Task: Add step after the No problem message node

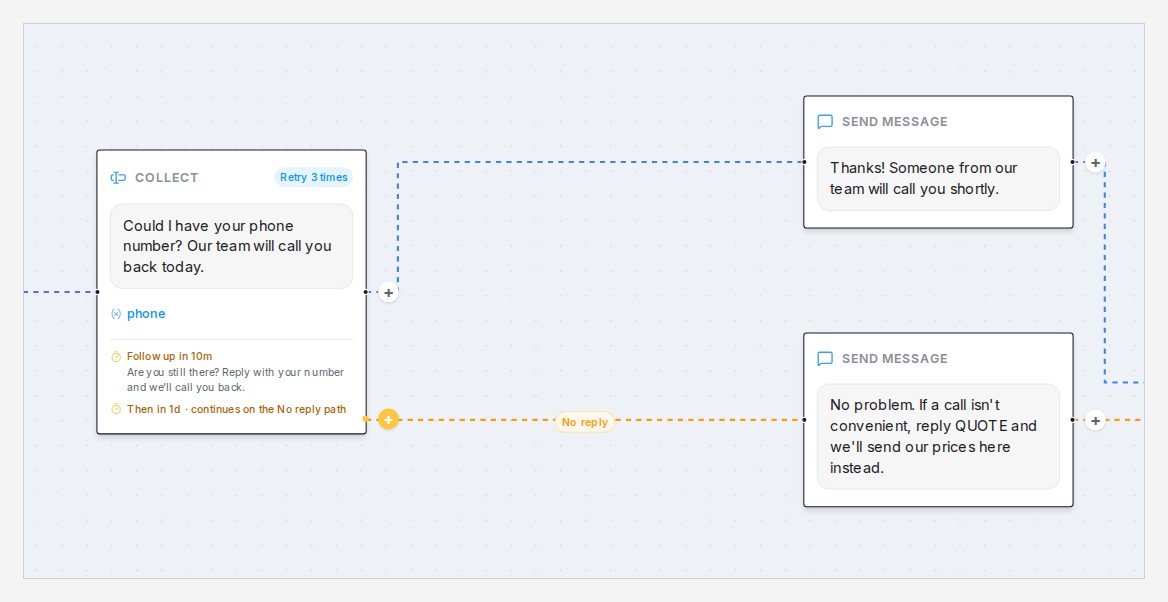Action: 1095,421
